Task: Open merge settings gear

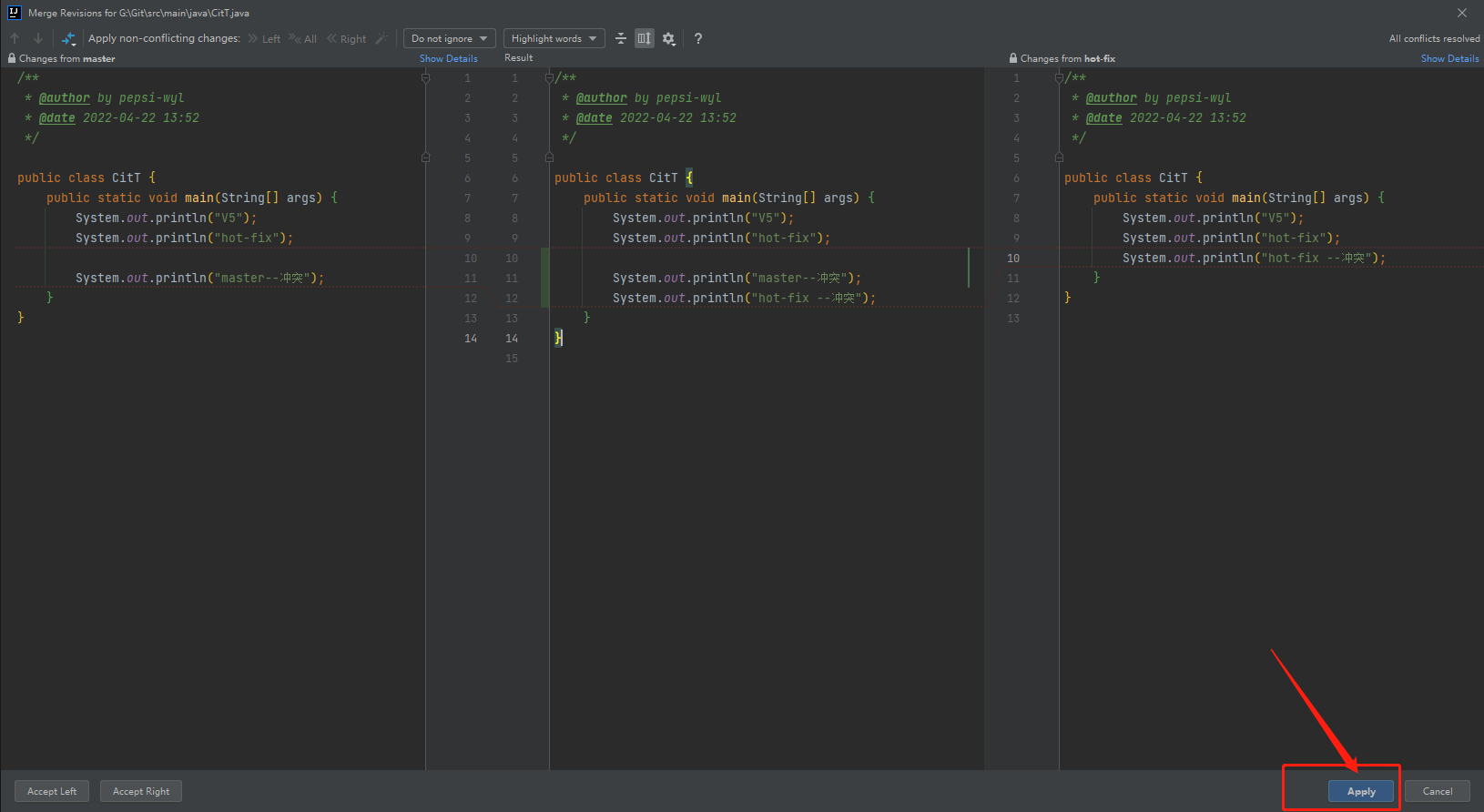Action: click(x=669, y=38)
